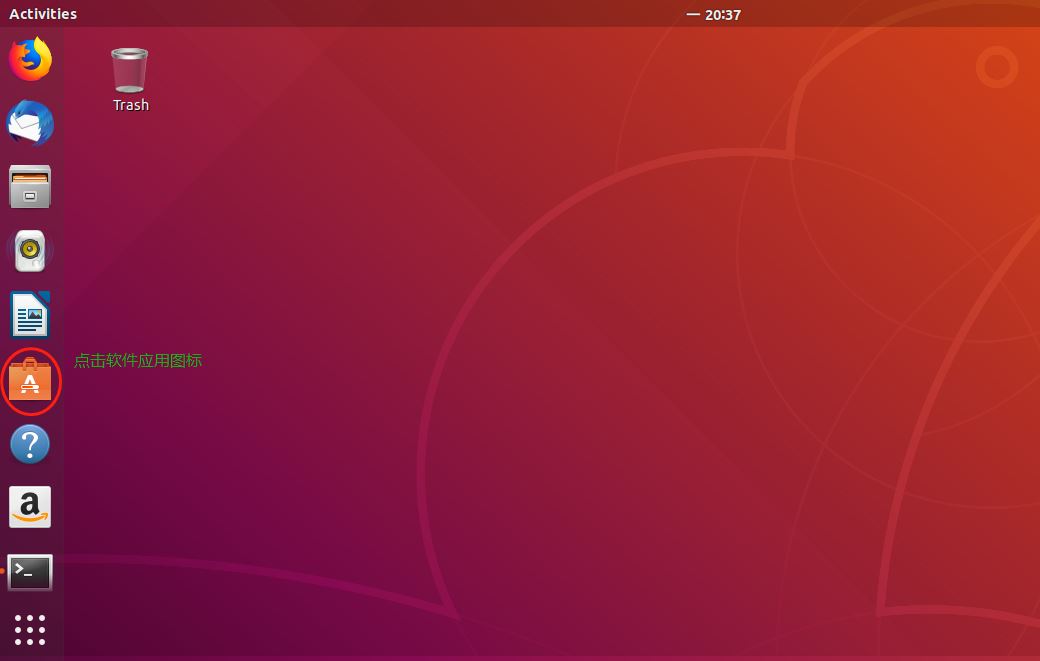Open the Files file manager
The width and height of the screenshot is (1040, 661).
[30, 187]
